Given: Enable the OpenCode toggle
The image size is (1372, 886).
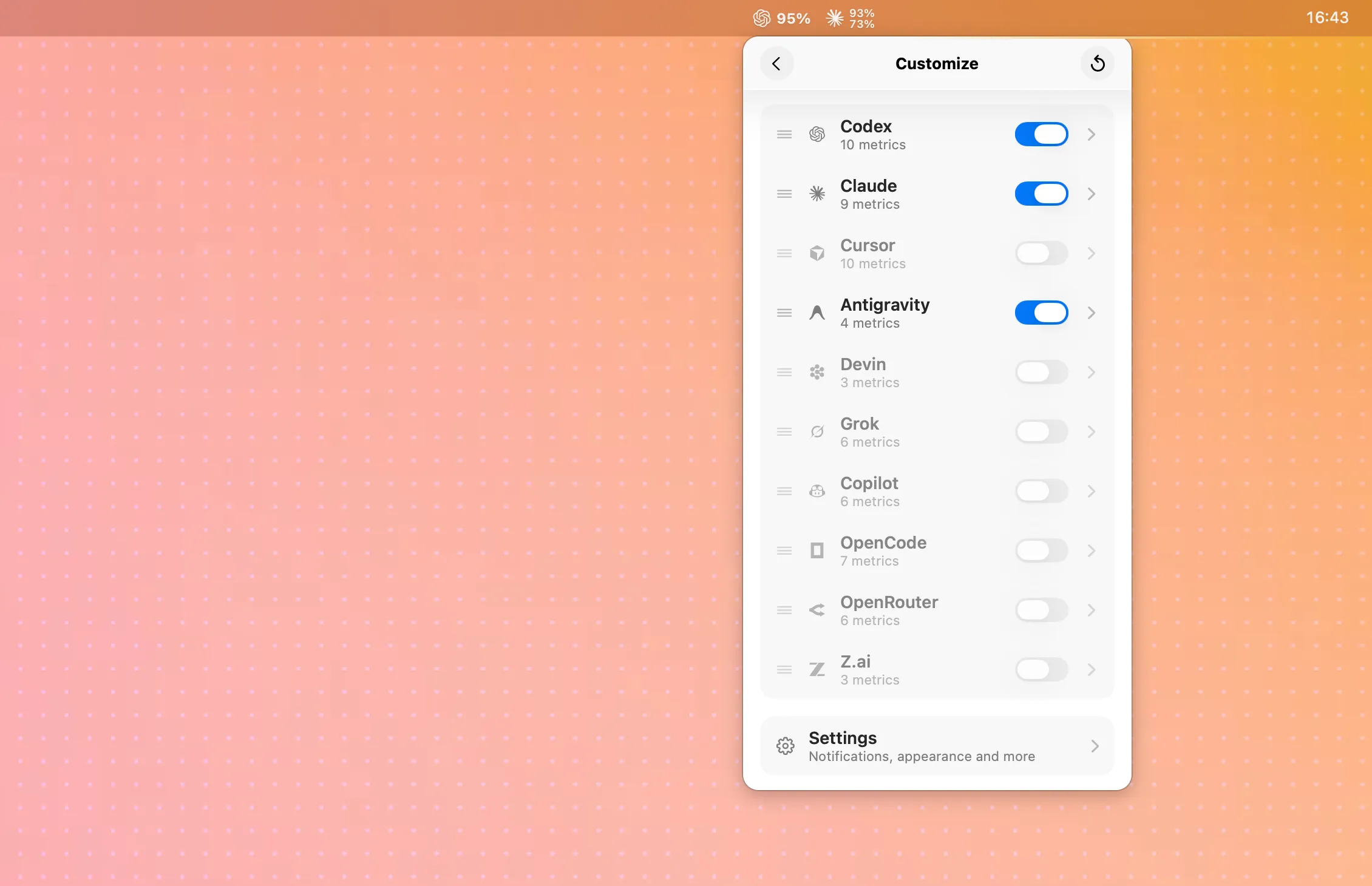Looking at the screenshot, I should tap(1041, 550).
